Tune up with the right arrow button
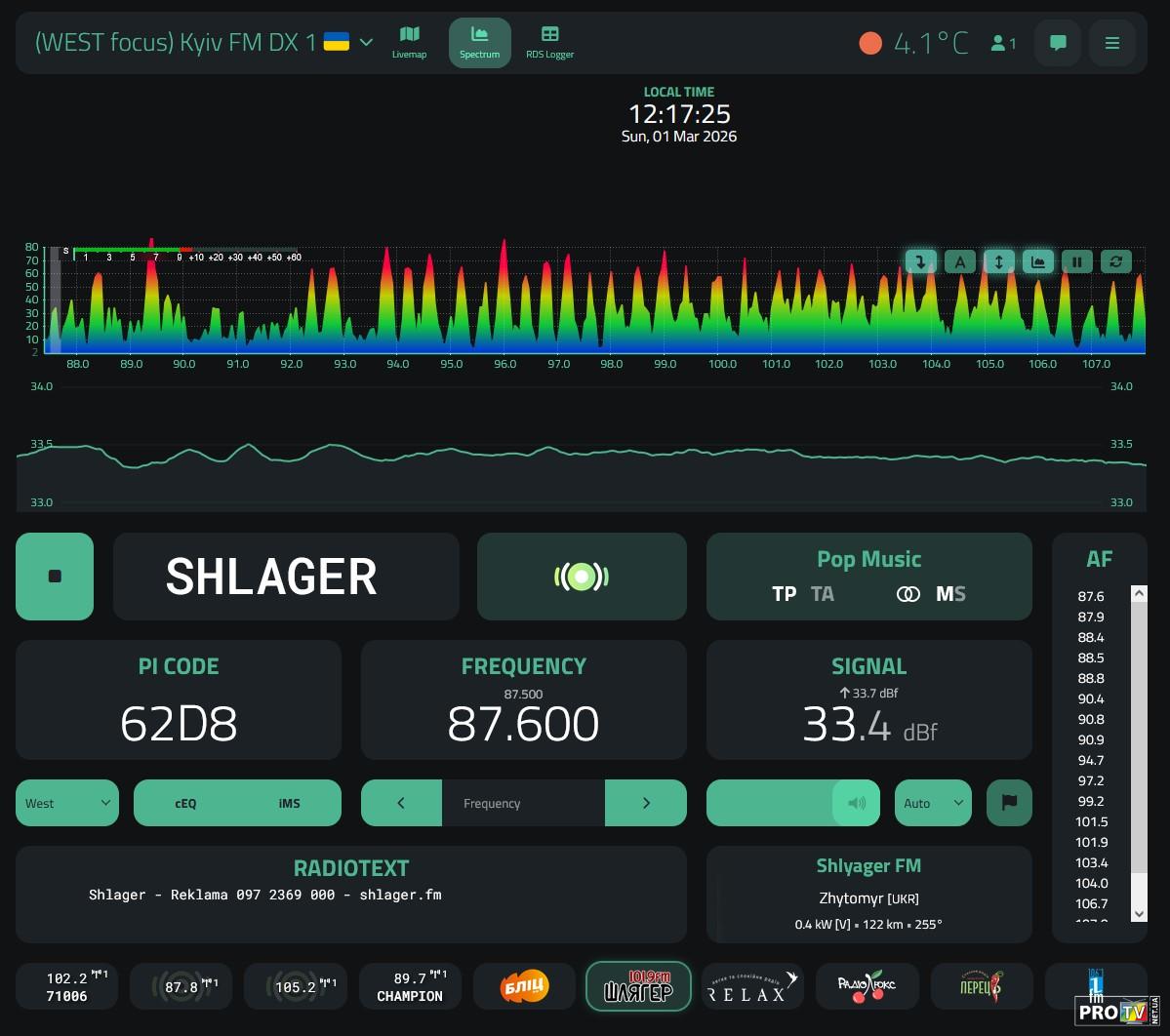Viewport: 1170px width, 1036px height. [645, 803]
